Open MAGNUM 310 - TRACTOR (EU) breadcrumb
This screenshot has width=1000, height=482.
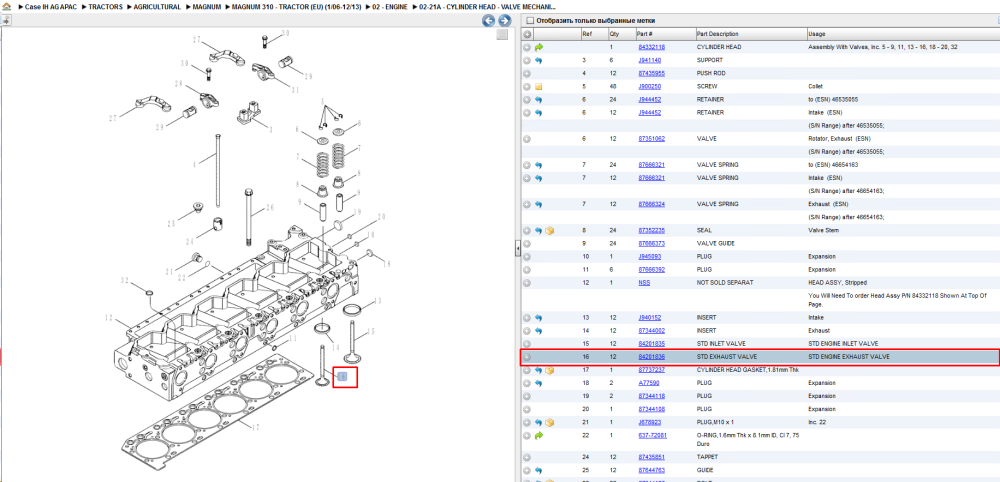(x=298, y=6)
